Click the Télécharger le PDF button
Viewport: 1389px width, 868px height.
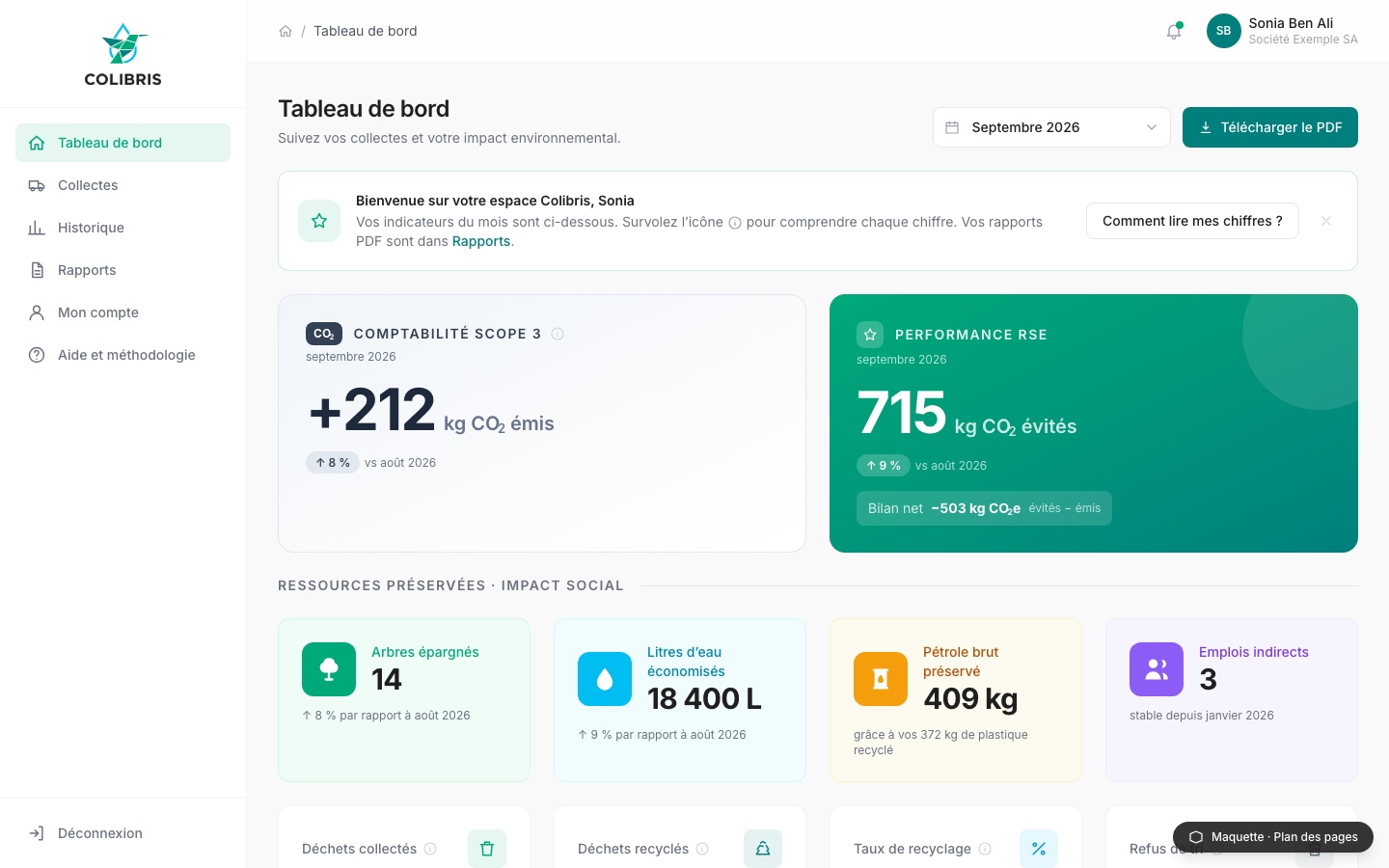tap(1270, 127)
